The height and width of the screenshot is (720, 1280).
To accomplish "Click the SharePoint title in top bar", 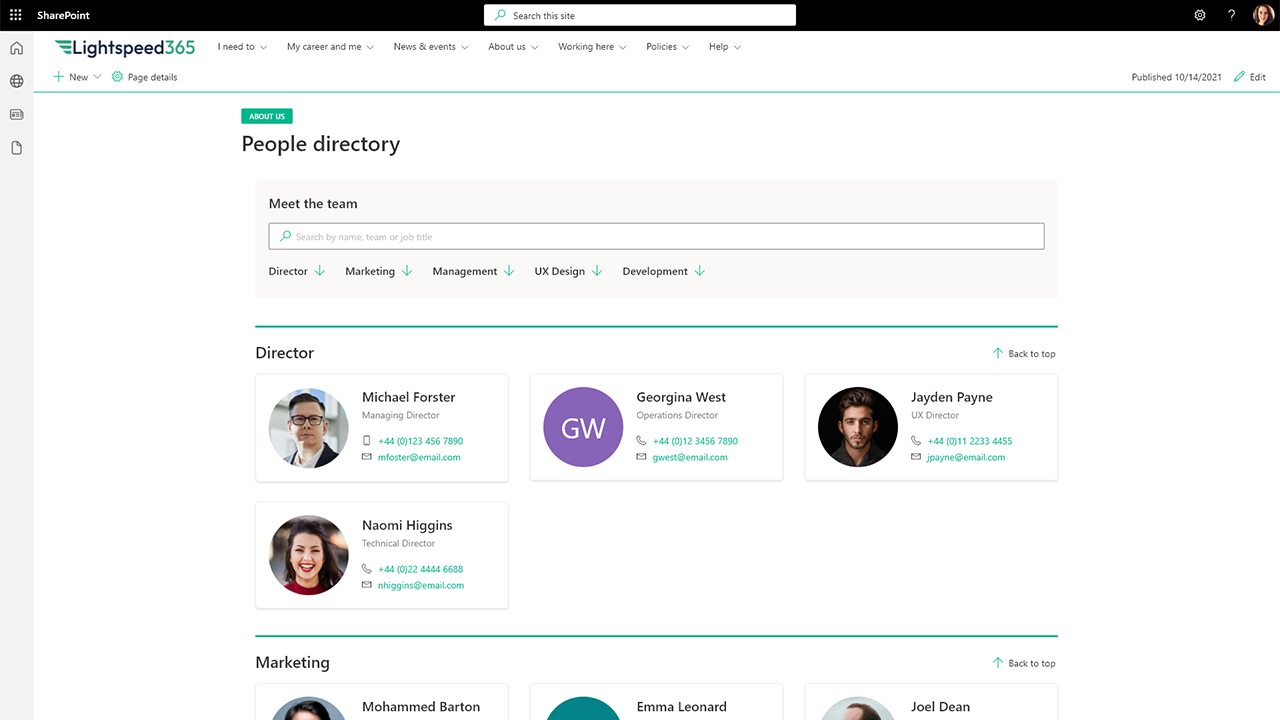I will (63, 15).
